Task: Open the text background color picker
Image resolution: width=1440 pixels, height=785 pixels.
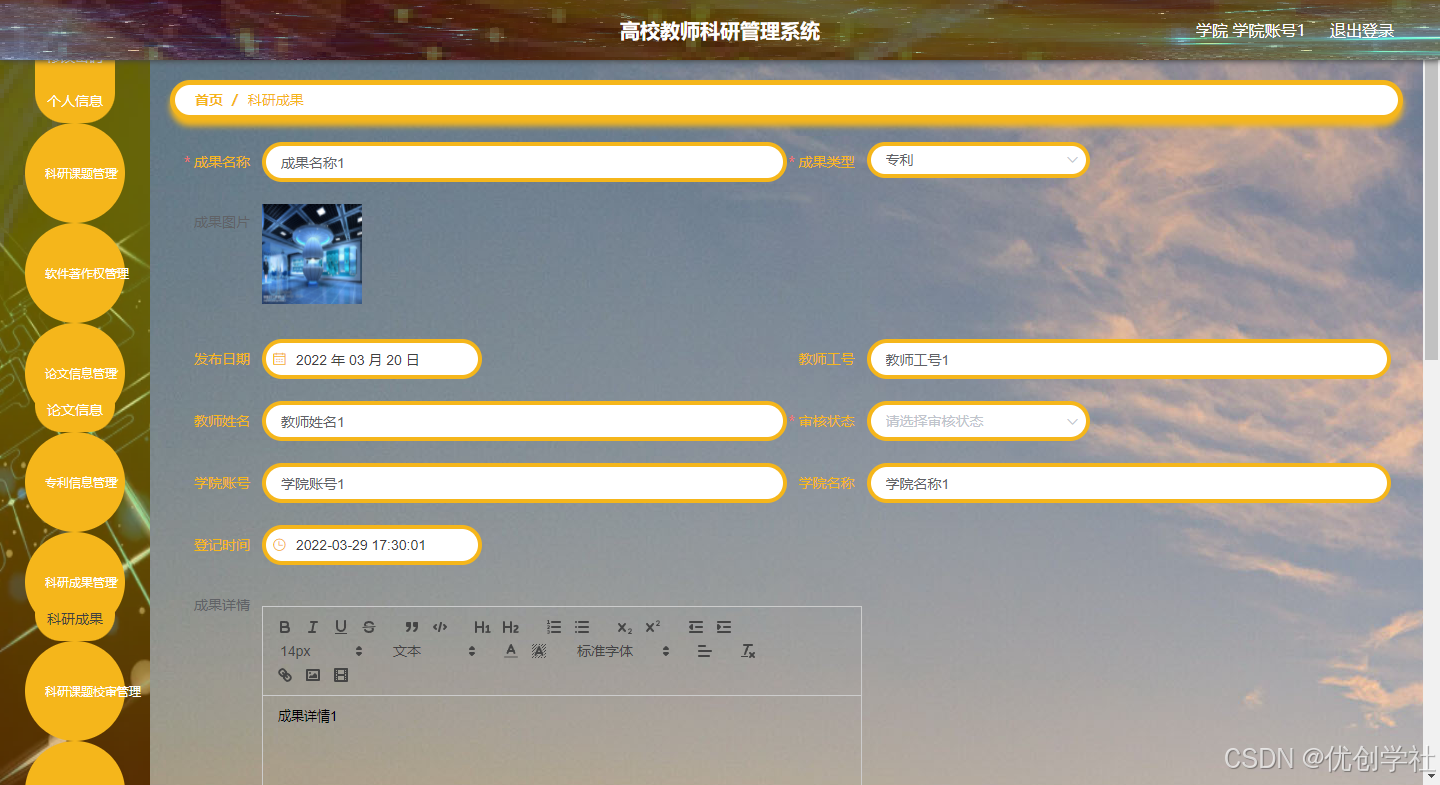Action: click(x=539, y=651)
